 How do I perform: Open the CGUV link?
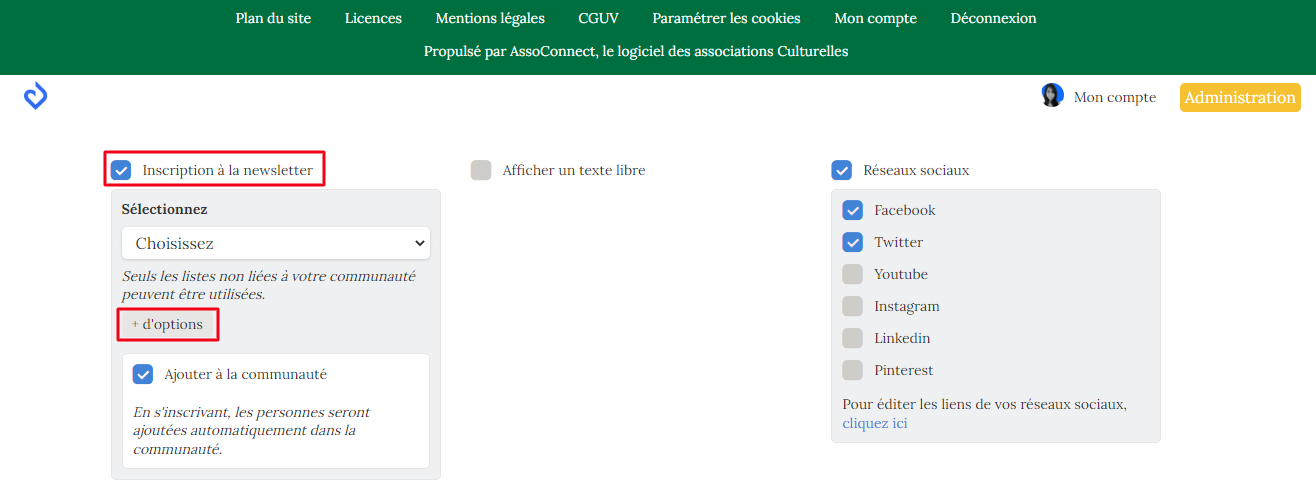(x=598, y=18)
